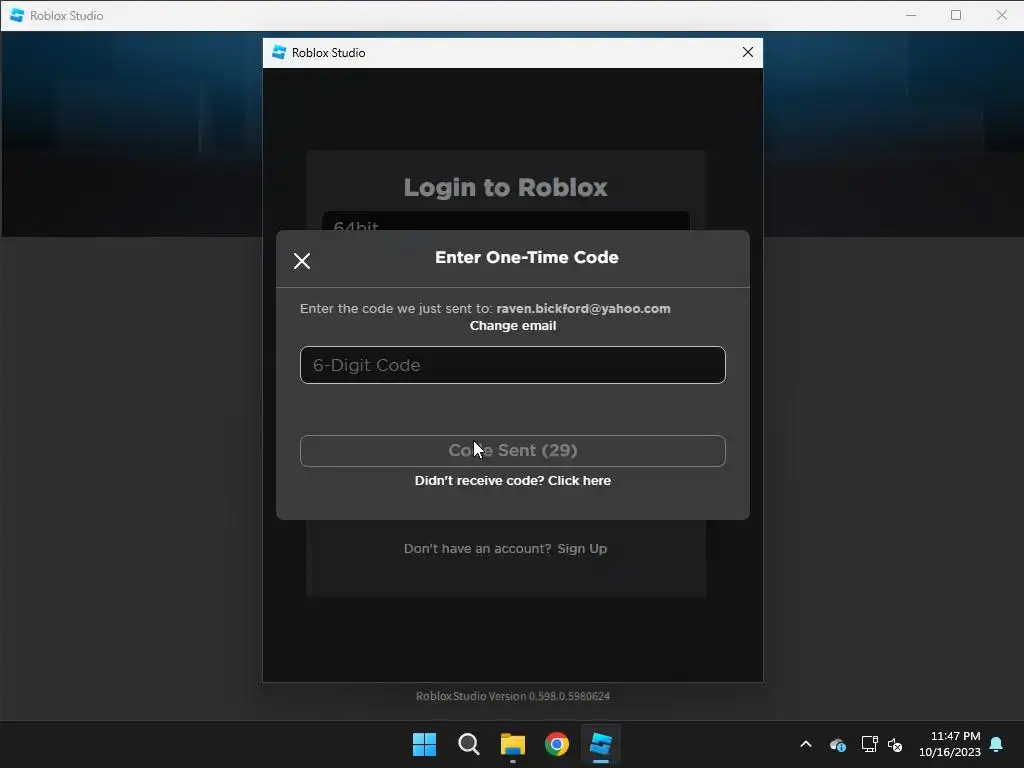Open Windows Search from the taskbar

pyautogui.click(x=468, y=744)
